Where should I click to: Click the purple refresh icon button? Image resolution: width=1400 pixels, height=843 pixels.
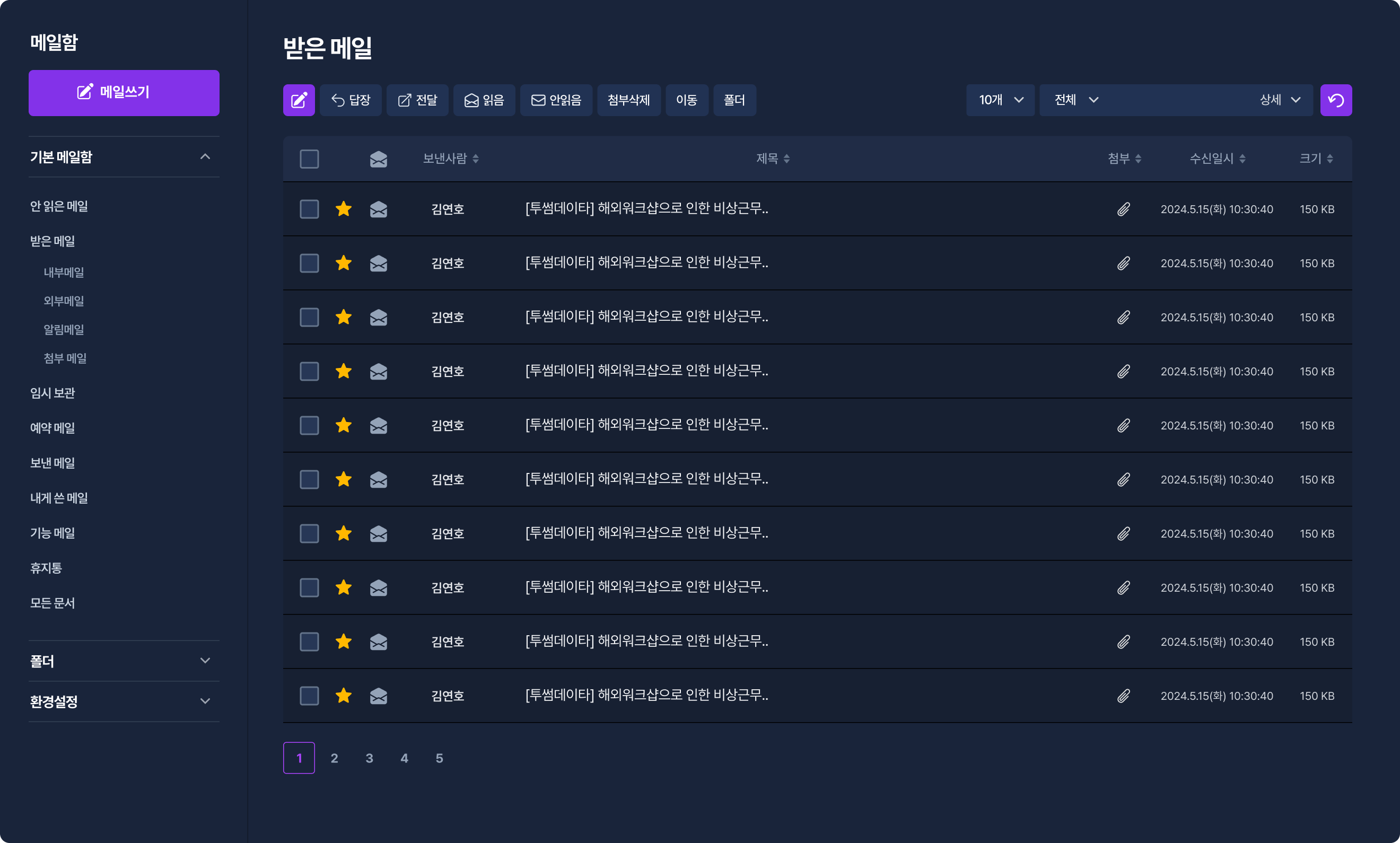click(x=1336, y=100)
